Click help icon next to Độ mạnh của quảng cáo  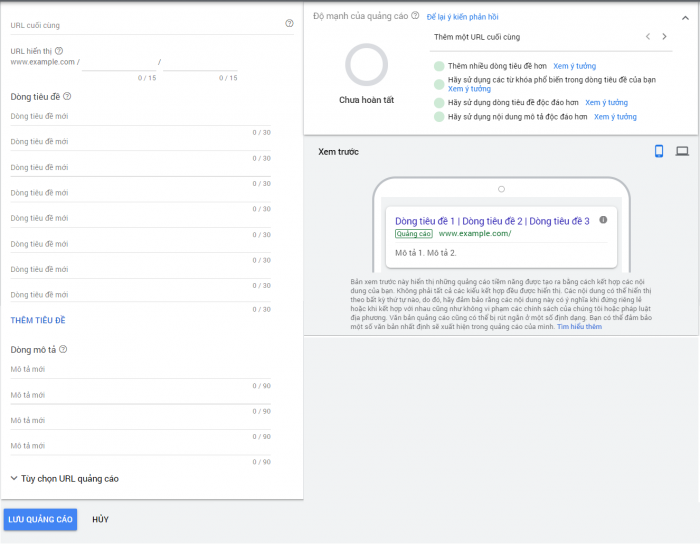[x=415, y=16]
